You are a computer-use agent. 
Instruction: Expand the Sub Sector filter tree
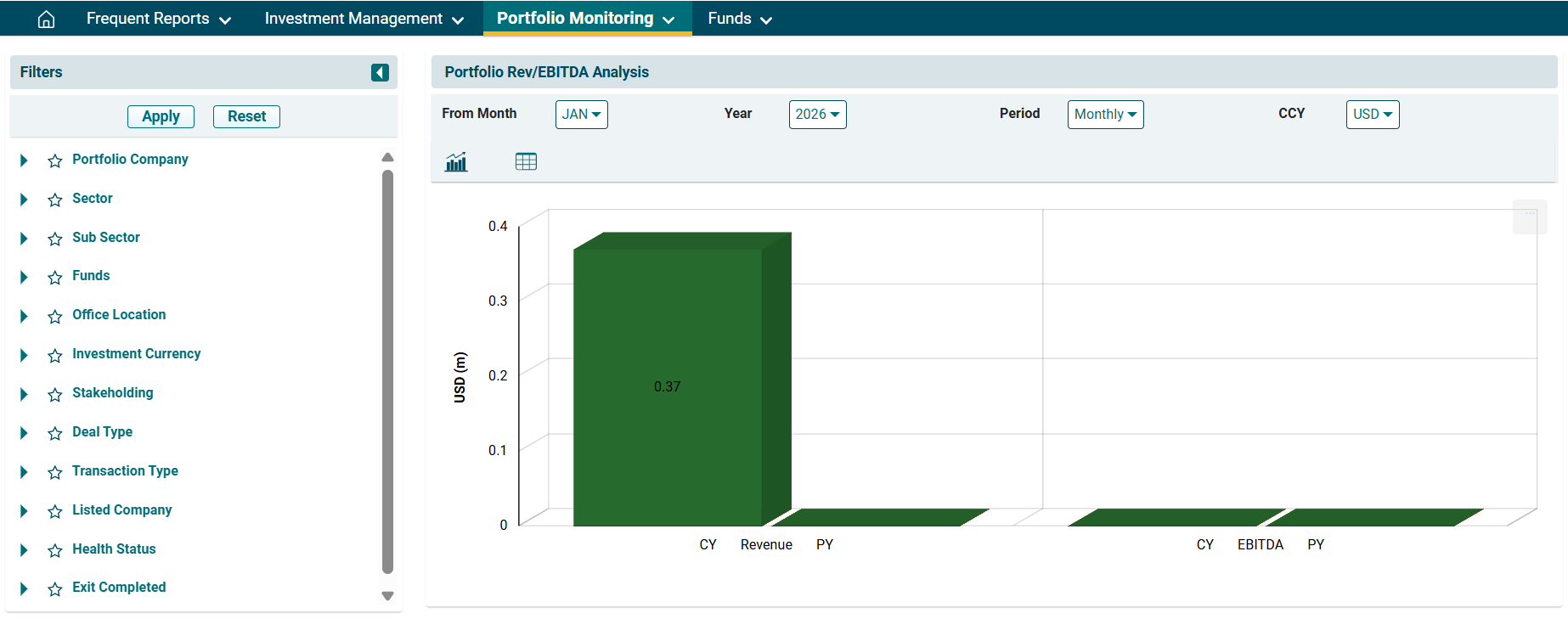click(x=24, y=239)
